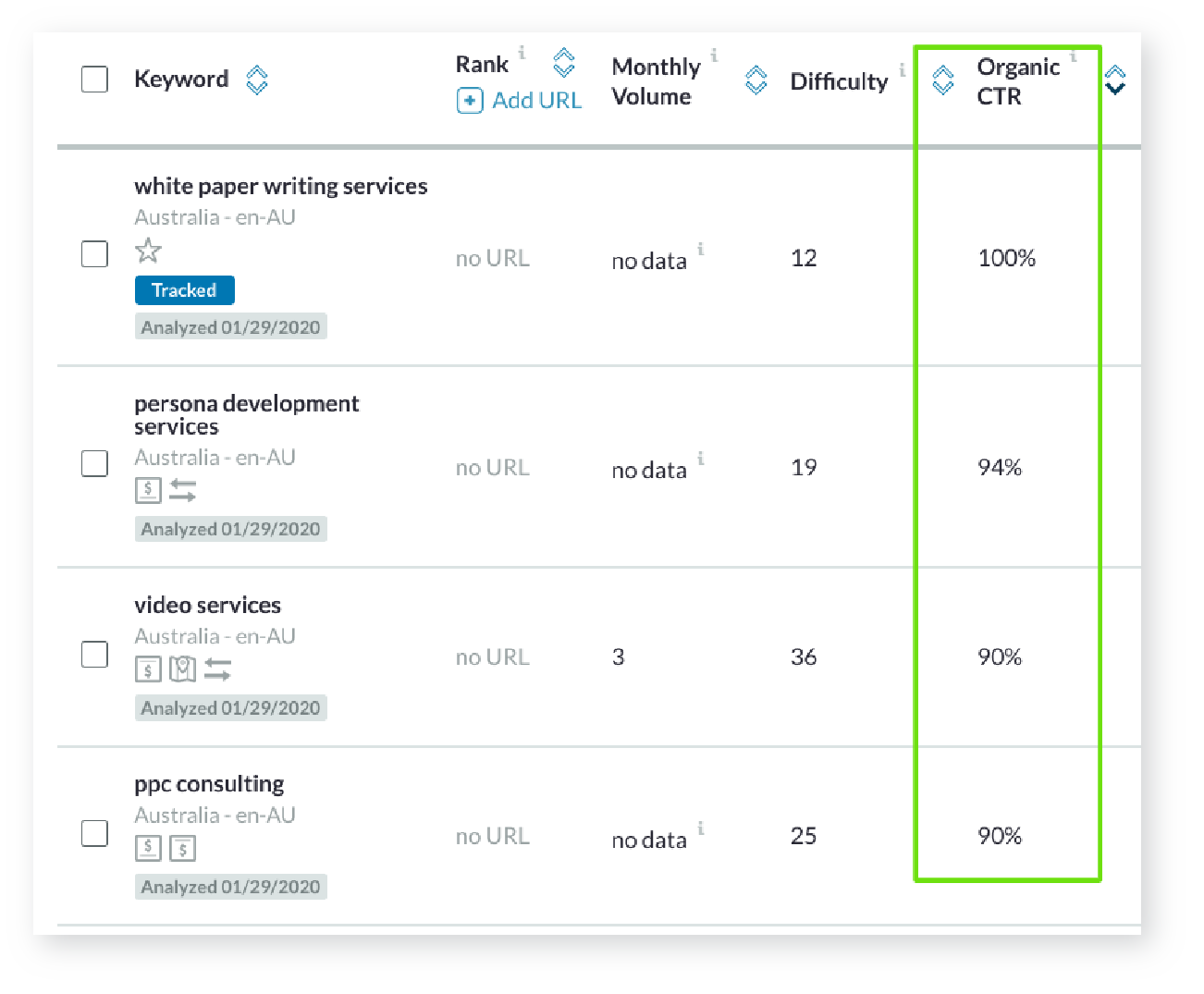Sort by Keyword using the sort arrows
Screen dimensions: 1204x994
(256, 80)
